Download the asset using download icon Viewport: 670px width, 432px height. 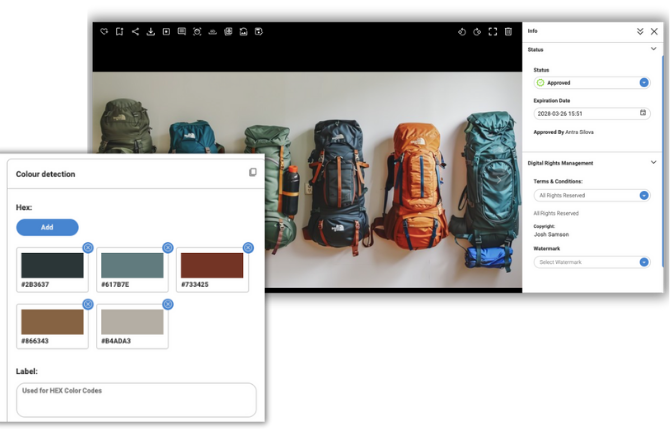[x=150, y=32]
